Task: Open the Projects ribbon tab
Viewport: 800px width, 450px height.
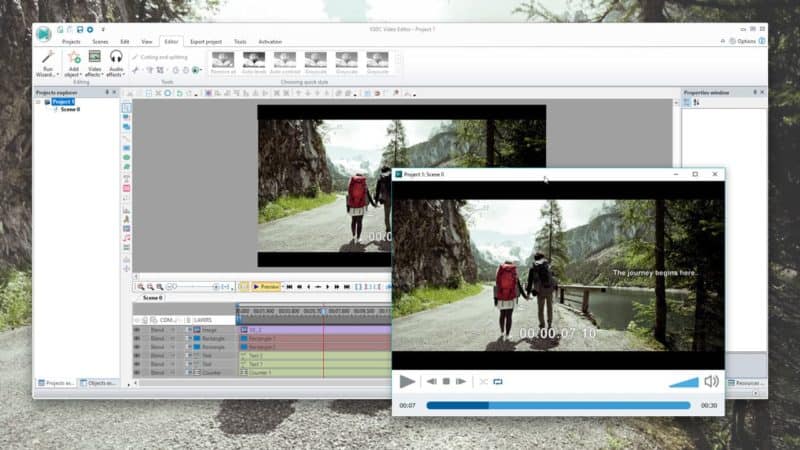Action: 71,41
